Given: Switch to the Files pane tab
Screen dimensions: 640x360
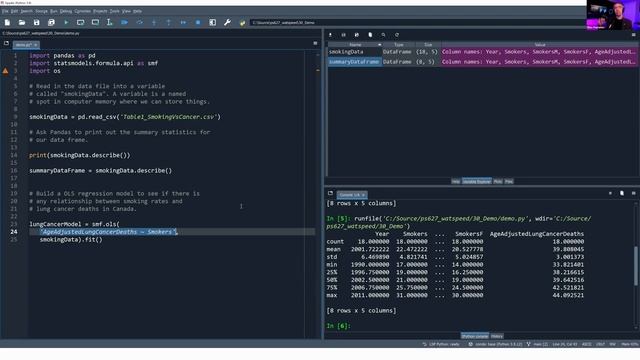Looking at the screenshot, I should click(x=509, y=181).
